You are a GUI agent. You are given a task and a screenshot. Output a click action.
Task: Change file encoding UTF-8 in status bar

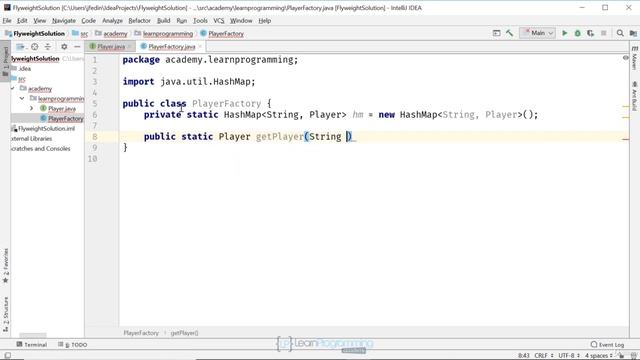(x=569, y=356)
